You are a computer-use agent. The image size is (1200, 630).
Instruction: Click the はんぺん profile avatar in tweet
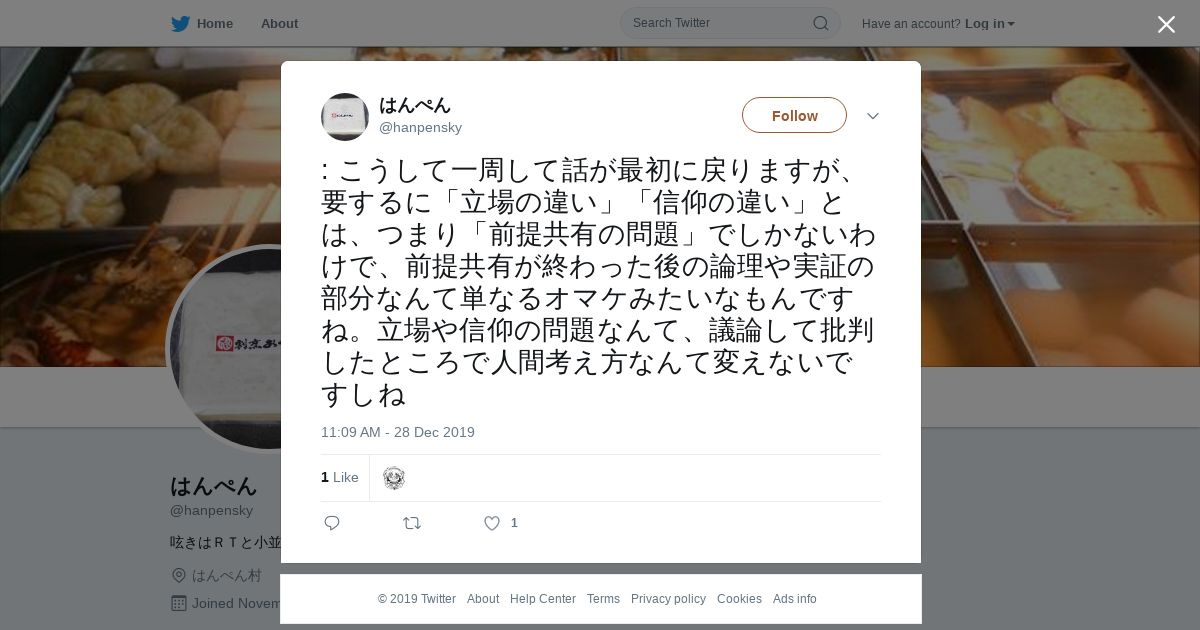[x=345, y=117]
